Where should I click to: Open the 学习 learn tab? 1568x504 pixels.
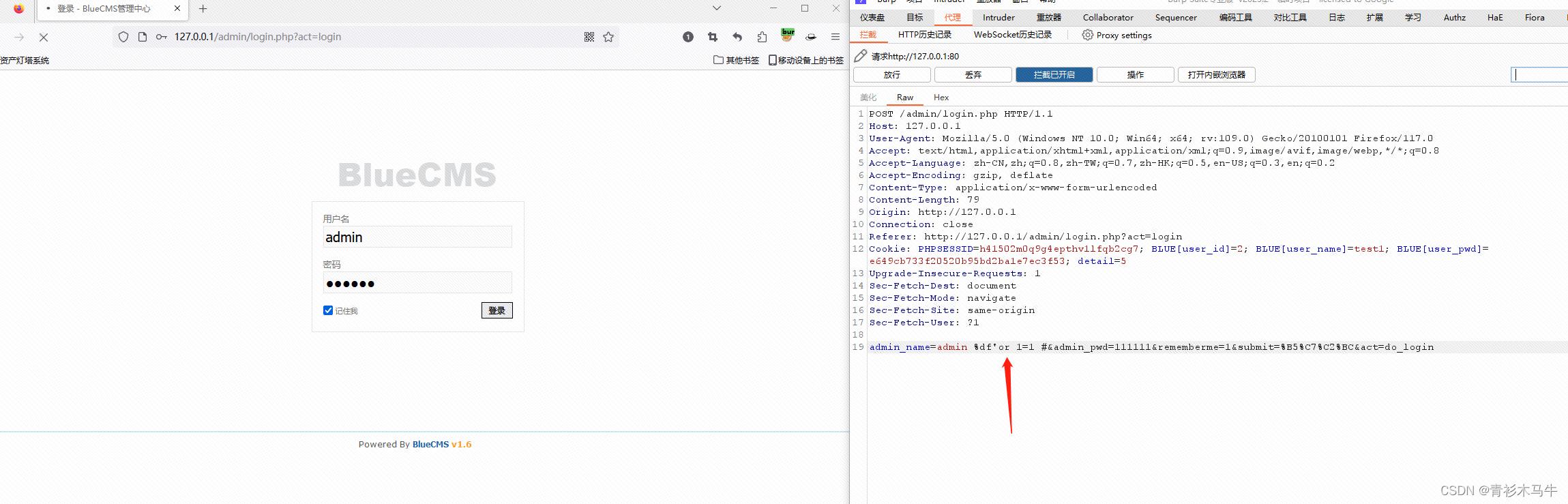pyautogui.click(x=1413, y=18)
